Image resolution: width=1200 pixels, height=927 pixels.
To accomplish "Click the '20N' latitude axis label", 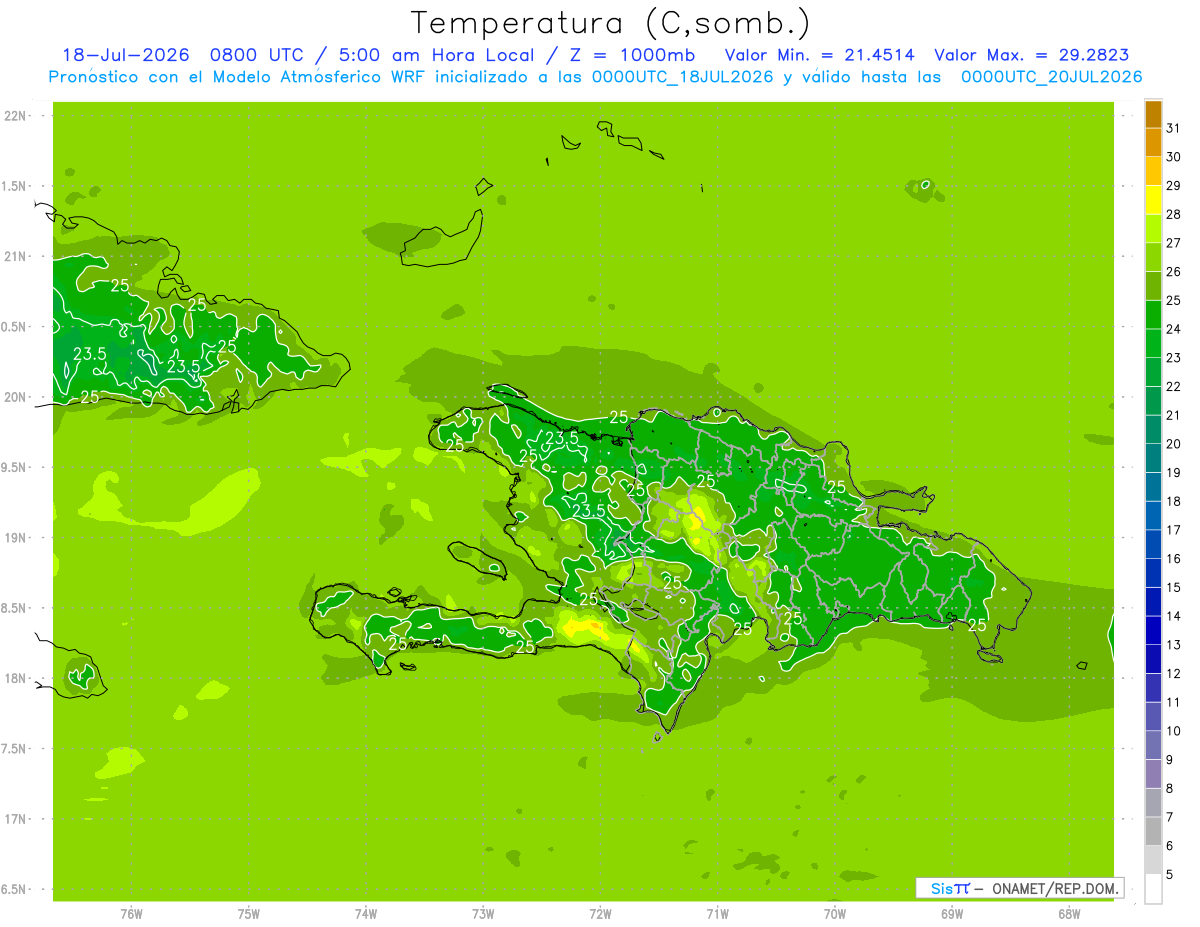I will [x=15, y=397].
